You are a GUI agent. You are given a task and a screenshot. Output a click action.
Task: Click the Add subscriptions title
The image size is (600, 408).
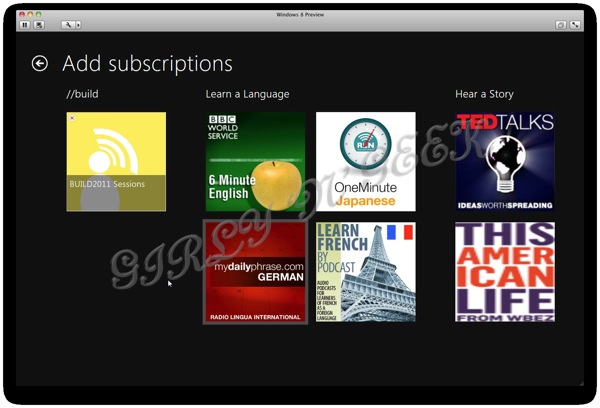coord(148,64)
